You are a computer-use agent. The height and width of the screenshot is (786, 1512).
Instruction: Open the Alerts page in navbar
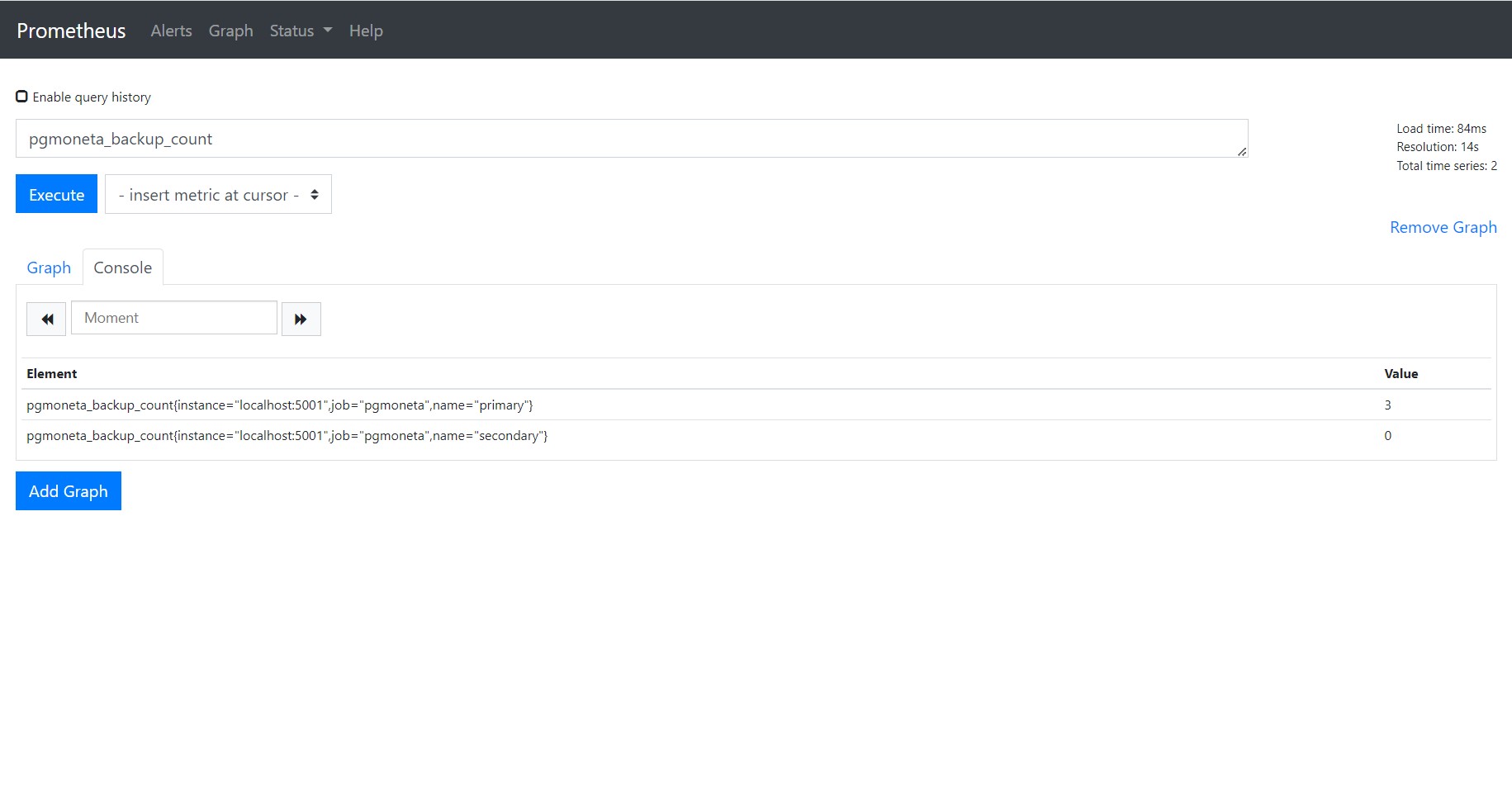click(x=171, y=31)
